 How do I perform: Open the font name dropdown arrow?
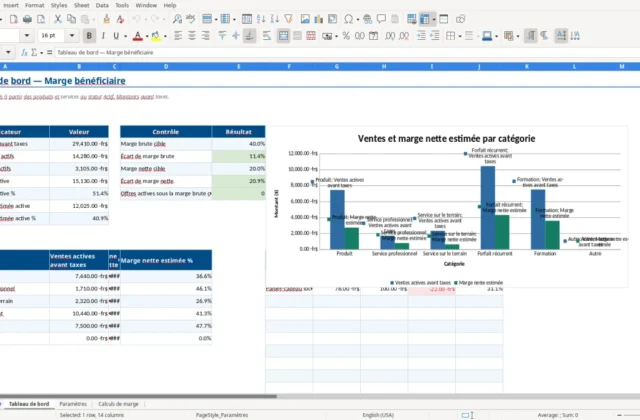pyautogui.click(x=27, y=36)
